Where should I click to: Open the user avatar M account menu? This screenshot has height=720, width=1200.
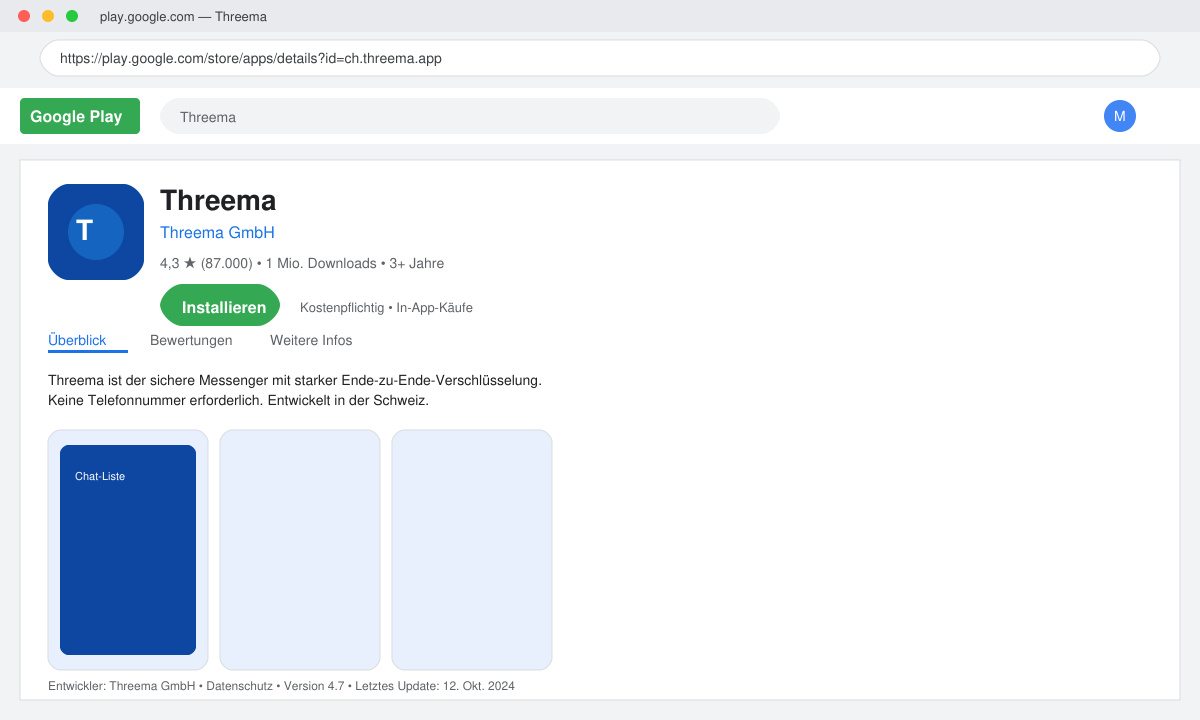point(1120,116)
